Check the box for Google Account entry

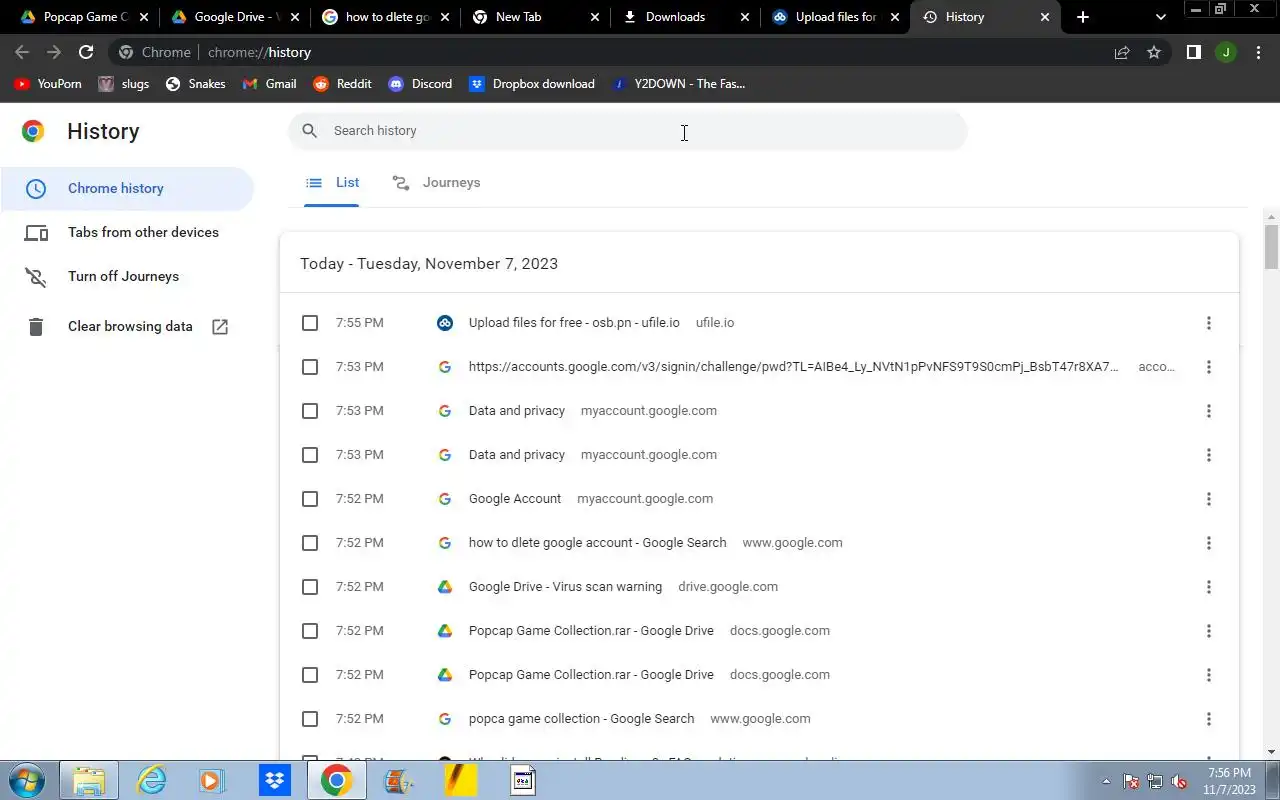pos(310,499)
